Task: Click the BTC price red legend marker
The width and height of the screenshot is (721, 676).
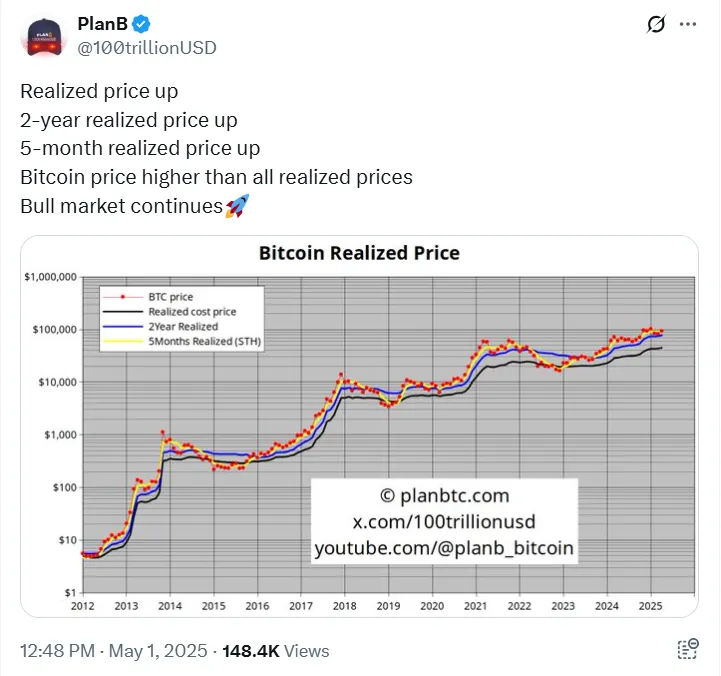Action: [x=123, y=297]
